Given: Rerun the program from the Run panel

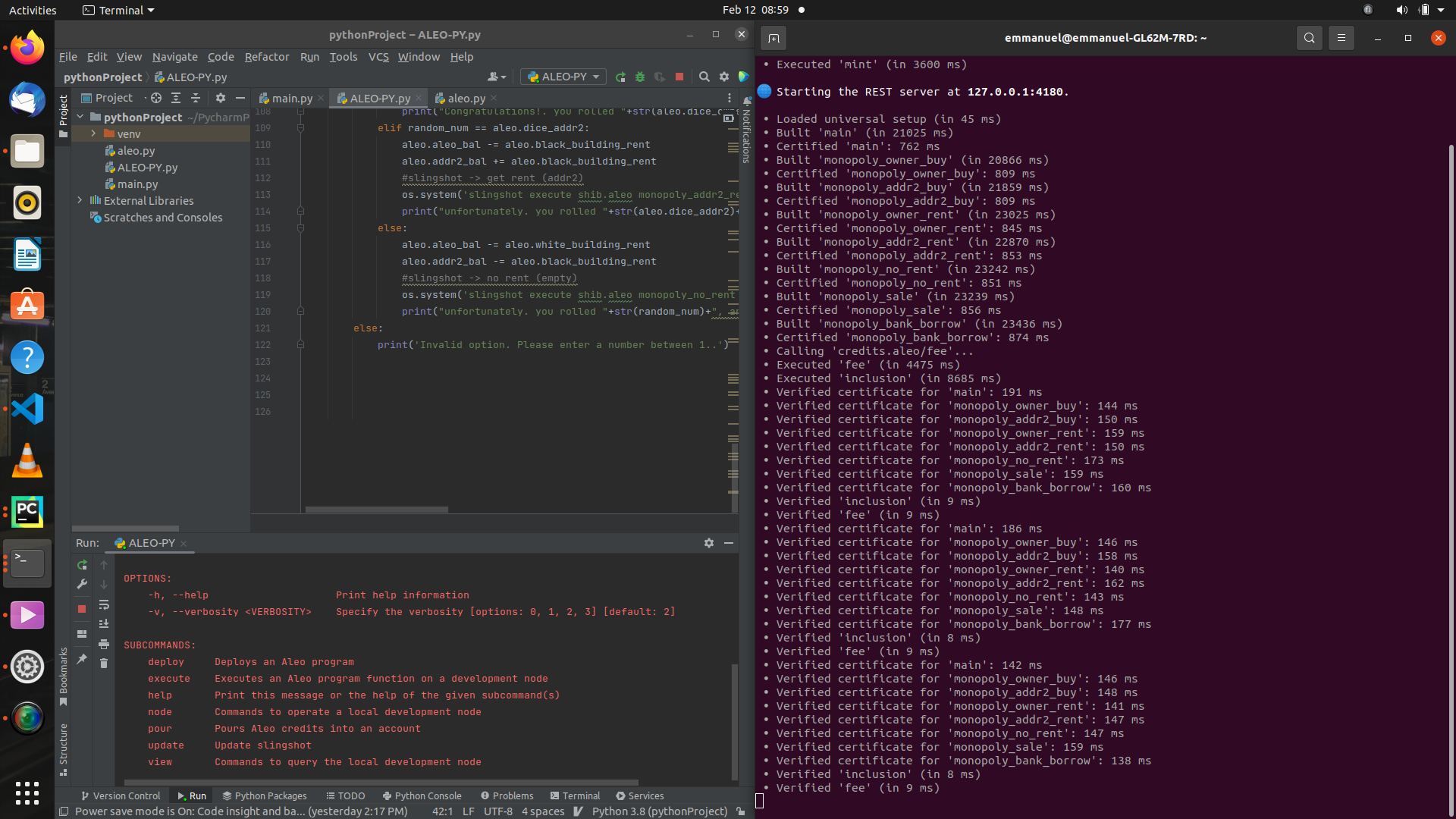Looking at the screenshot, I should point(82,565).
